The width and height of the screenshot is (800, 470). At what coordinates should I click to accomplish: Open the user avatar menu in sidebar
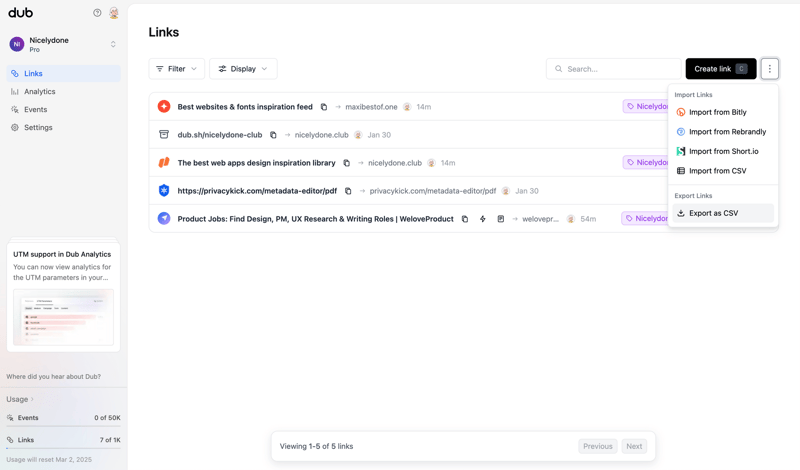click(114, 13)
